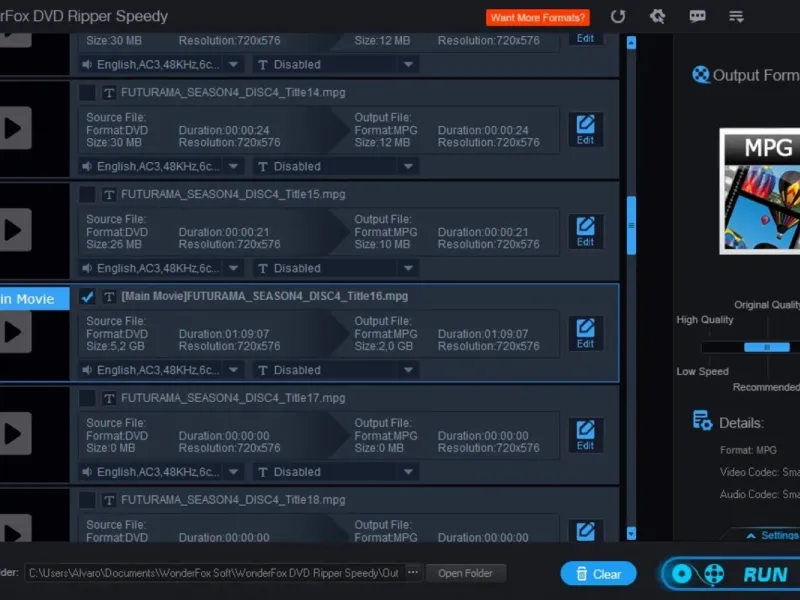This screenshot has width=800, height=600.
Task: Click the quality/speed slider handle
Action: point(767,347)
